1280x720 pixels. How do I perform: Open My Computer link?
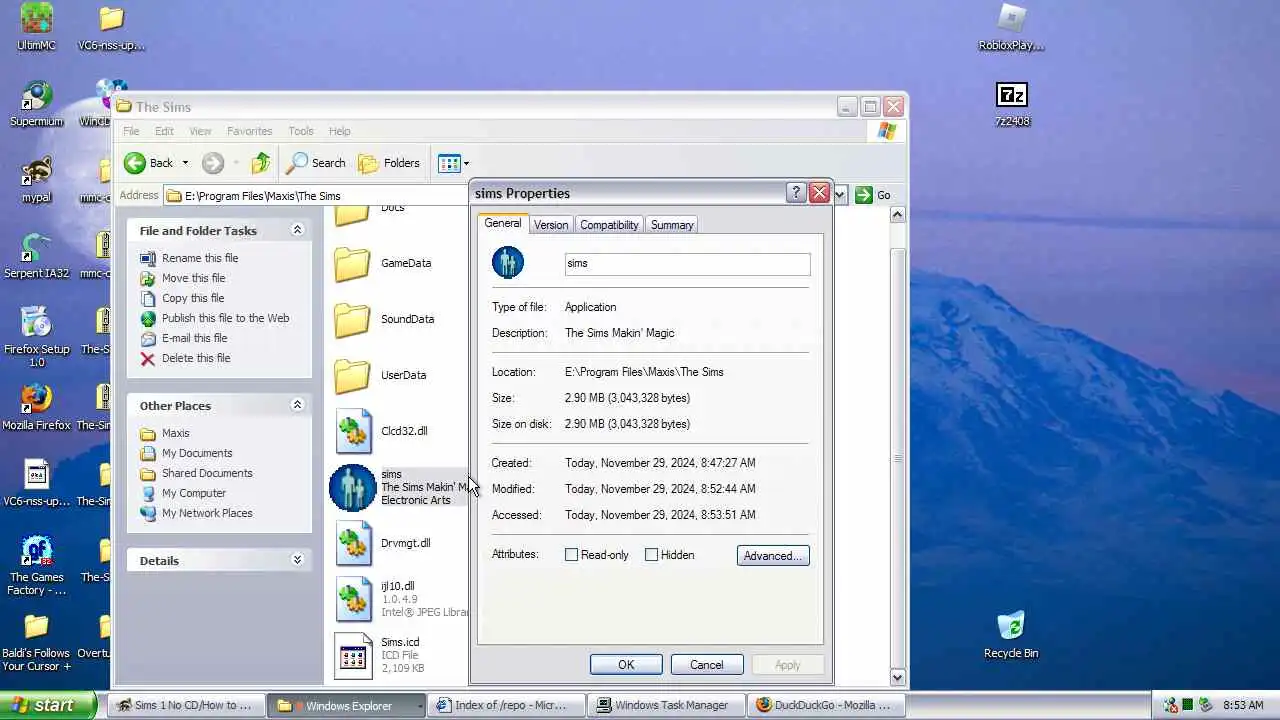coord(194,493)
